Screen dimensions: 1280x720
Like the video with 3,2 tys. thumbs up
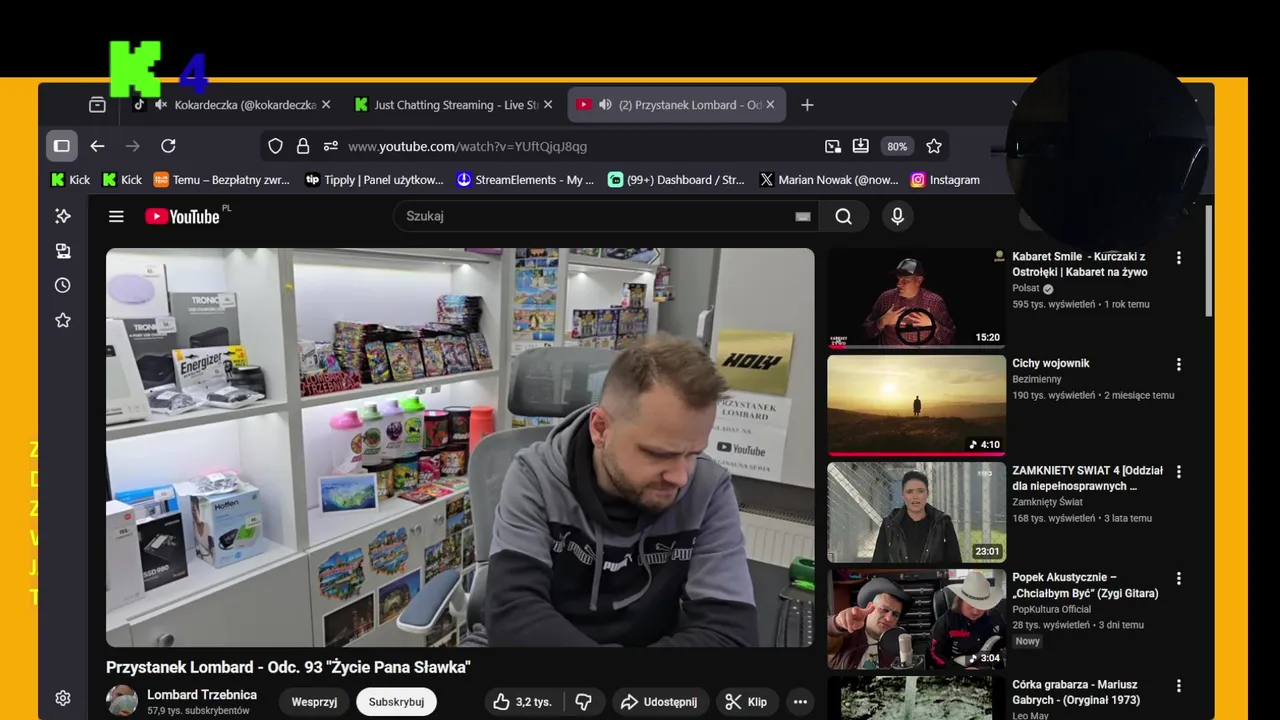522,702
